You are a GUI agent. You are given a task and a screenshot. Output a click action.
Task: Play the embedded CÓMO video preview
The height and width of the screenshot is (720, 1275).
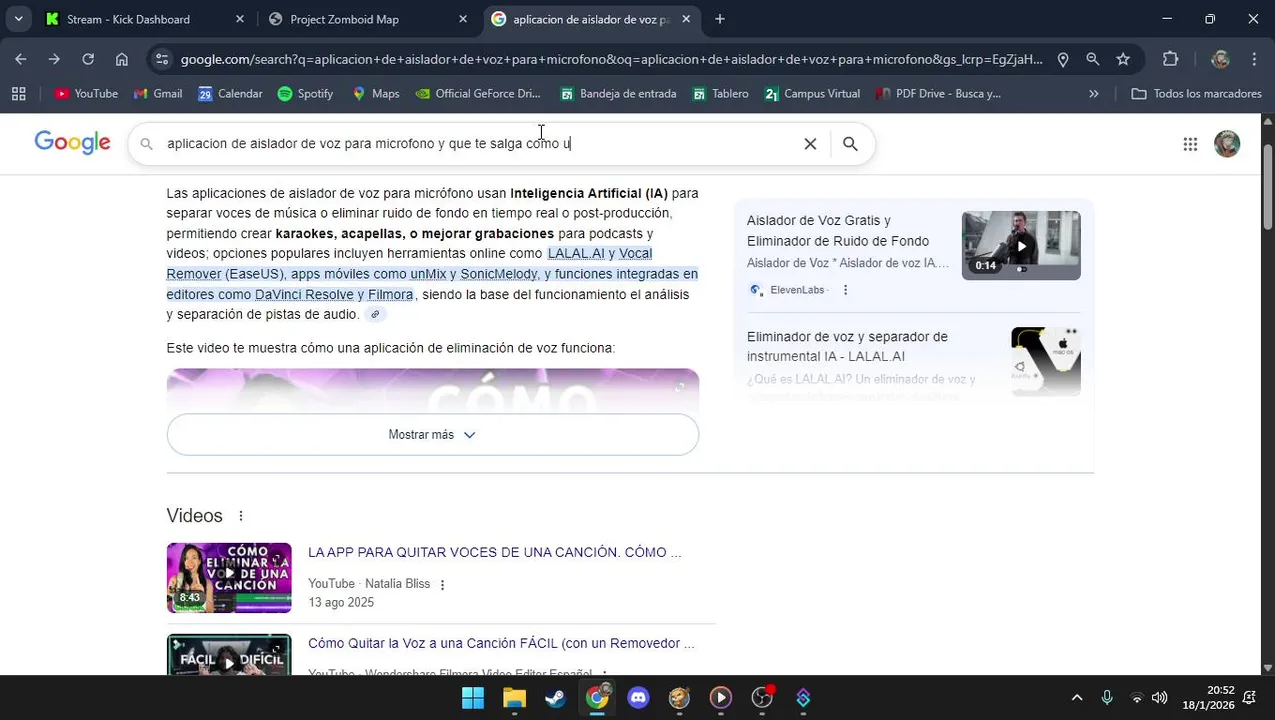432,390
